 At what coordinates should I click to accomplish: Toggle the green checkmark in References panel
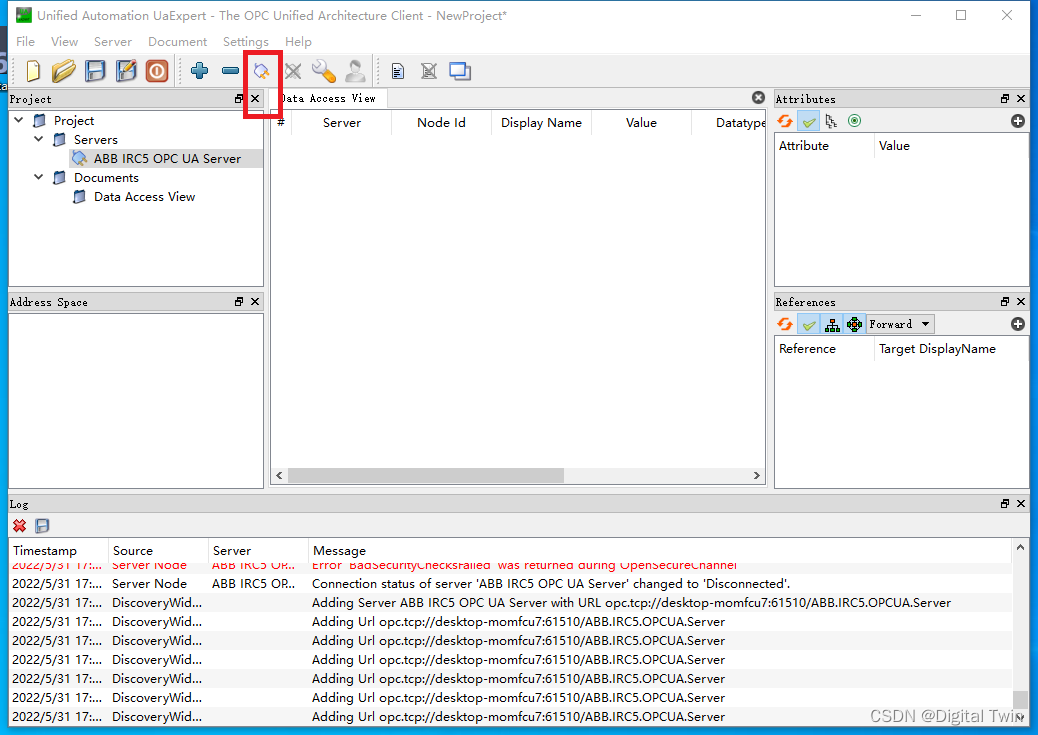coord(808,324)
